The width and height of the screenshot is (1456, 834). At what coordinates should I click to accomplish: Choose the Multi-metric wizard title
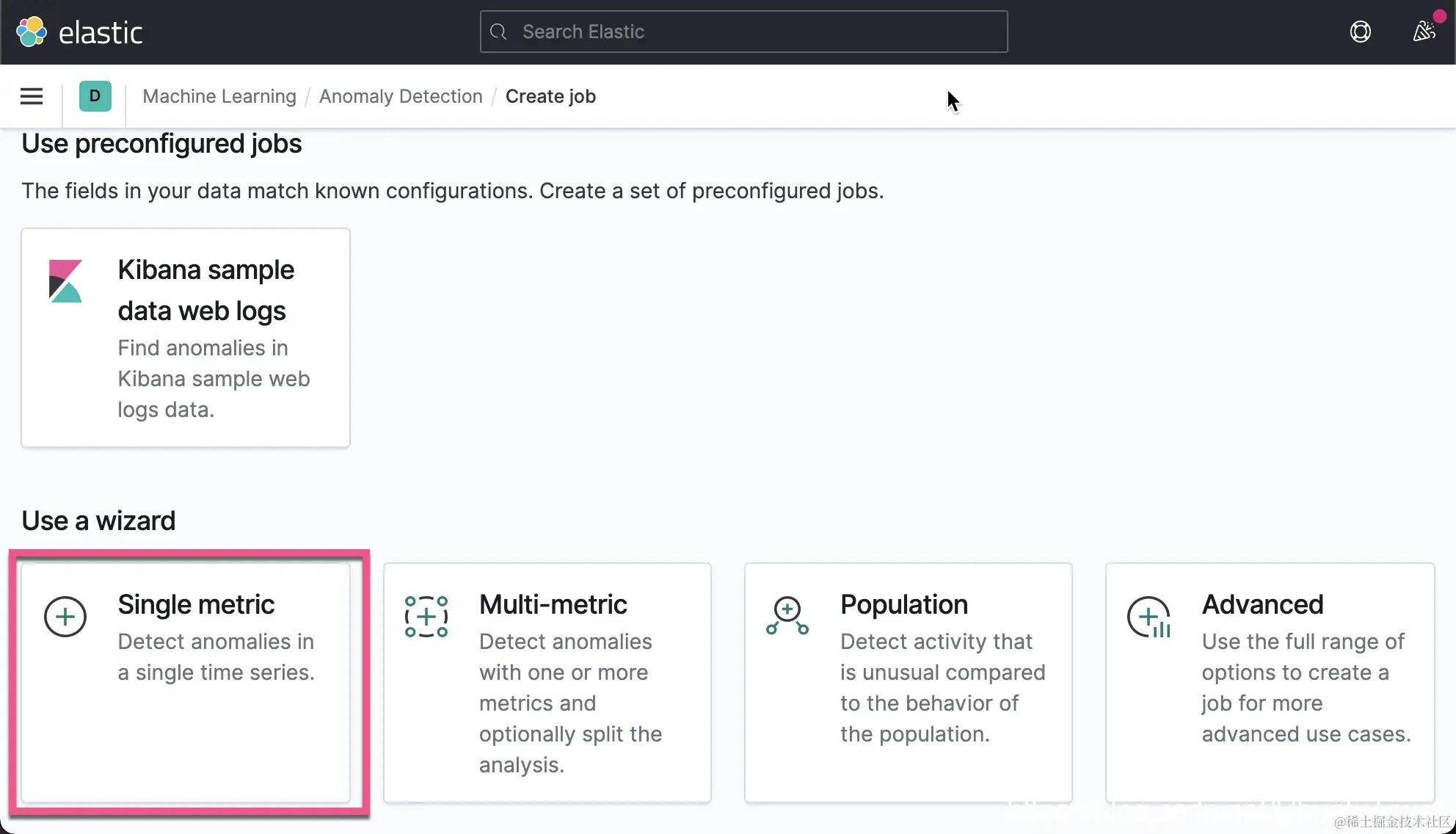553,605
